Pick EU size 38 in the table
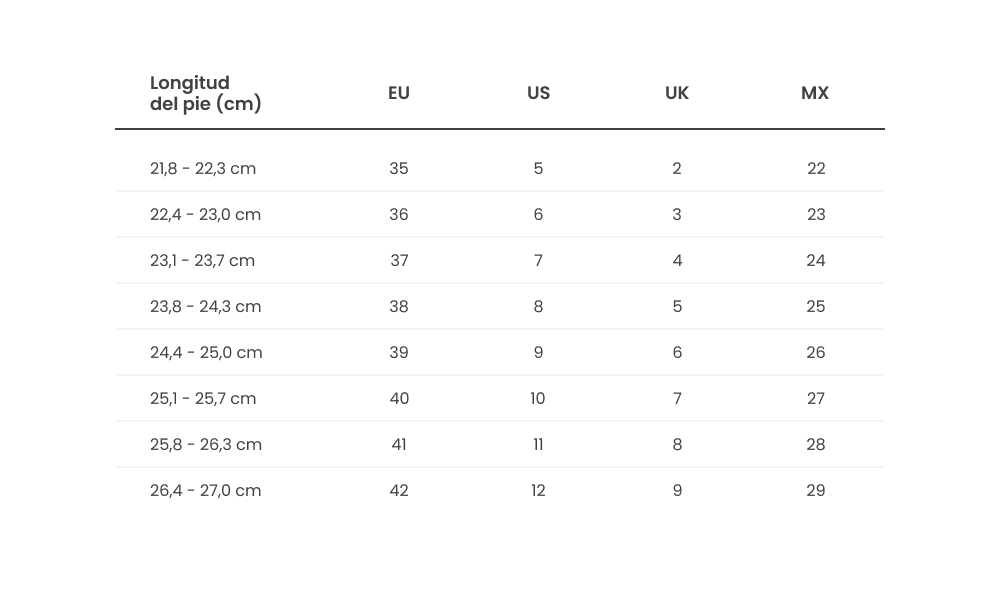The image size is (1000, 600). 399,306
